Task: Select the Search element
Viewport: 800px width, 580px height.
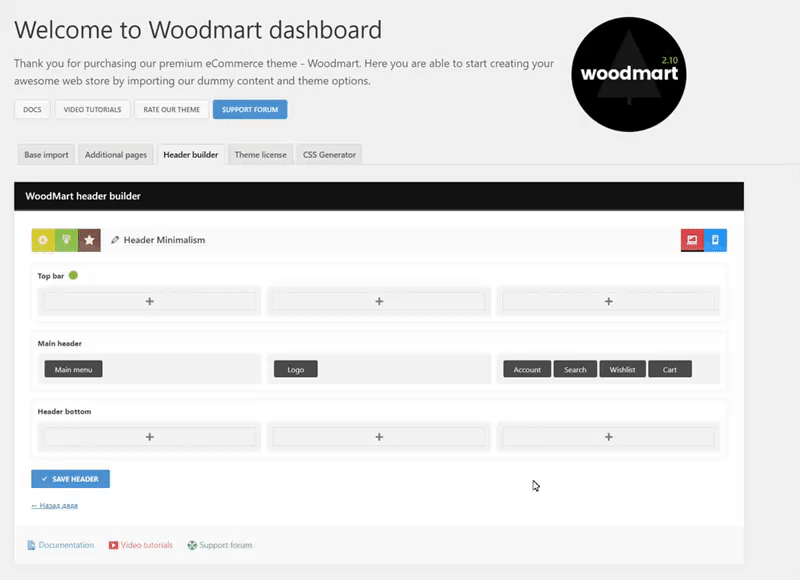Action: (575, 369)
